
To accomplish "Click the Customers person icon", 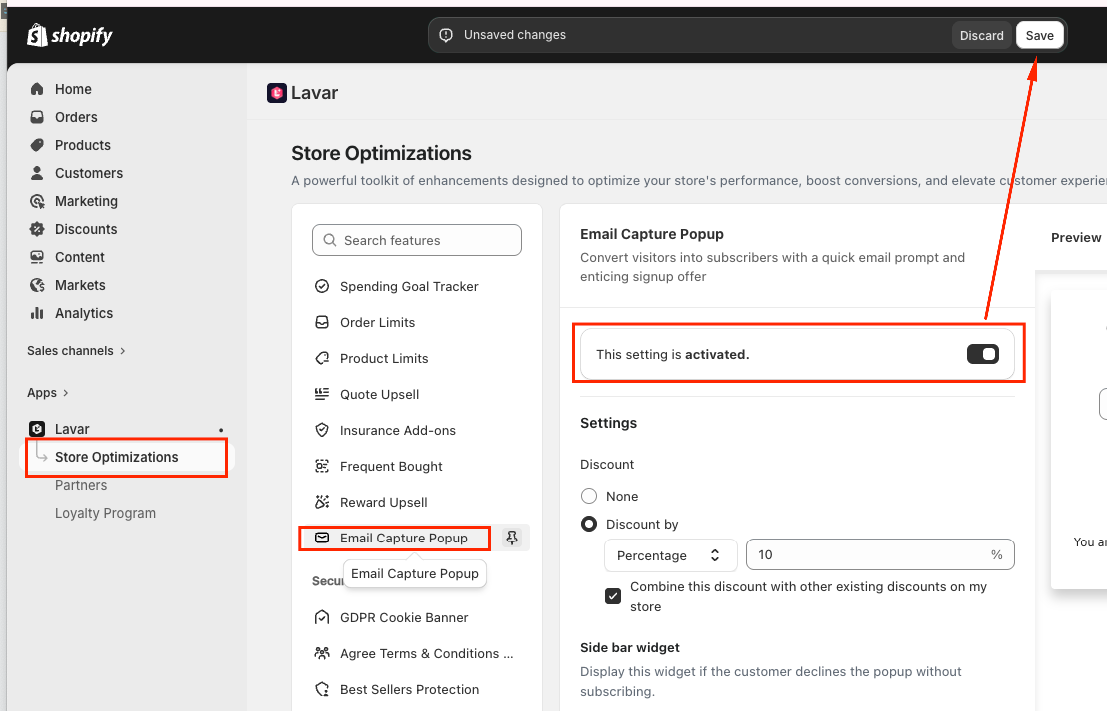I will pyautogui.click(x=37, y=173).
